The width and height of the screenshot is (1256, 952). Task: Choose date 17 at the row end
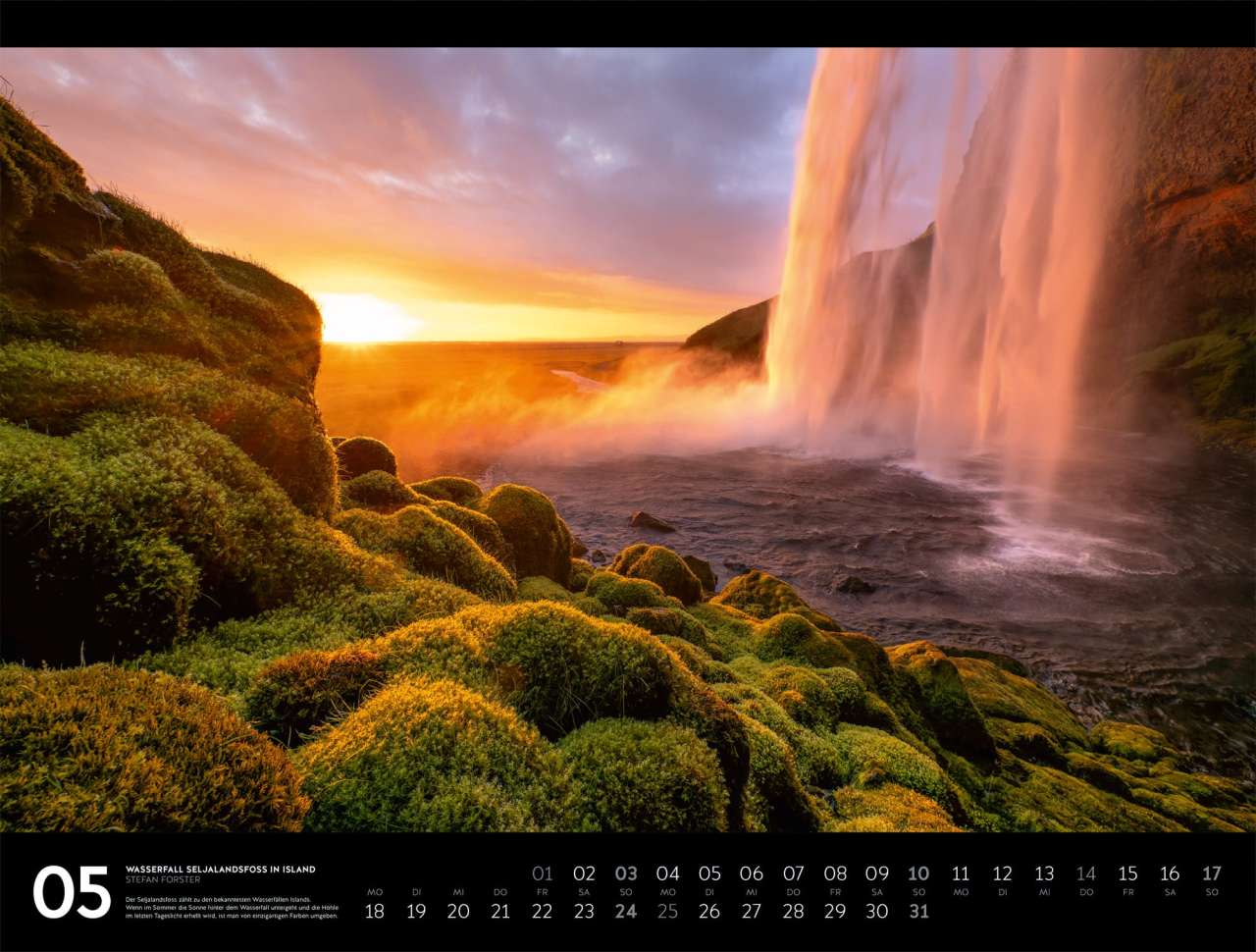point(1212,873)
